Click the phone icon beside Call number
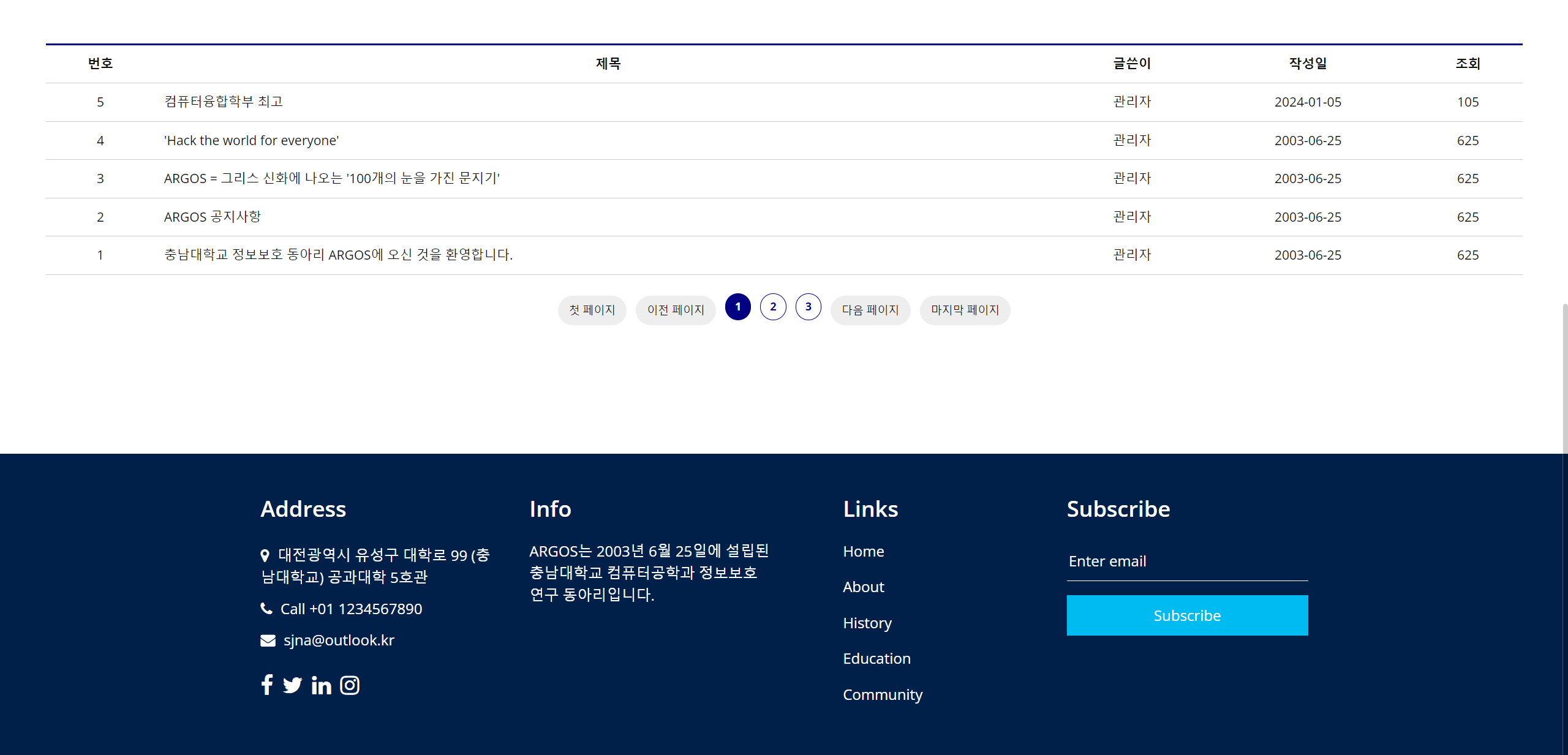 pos(266,609)
